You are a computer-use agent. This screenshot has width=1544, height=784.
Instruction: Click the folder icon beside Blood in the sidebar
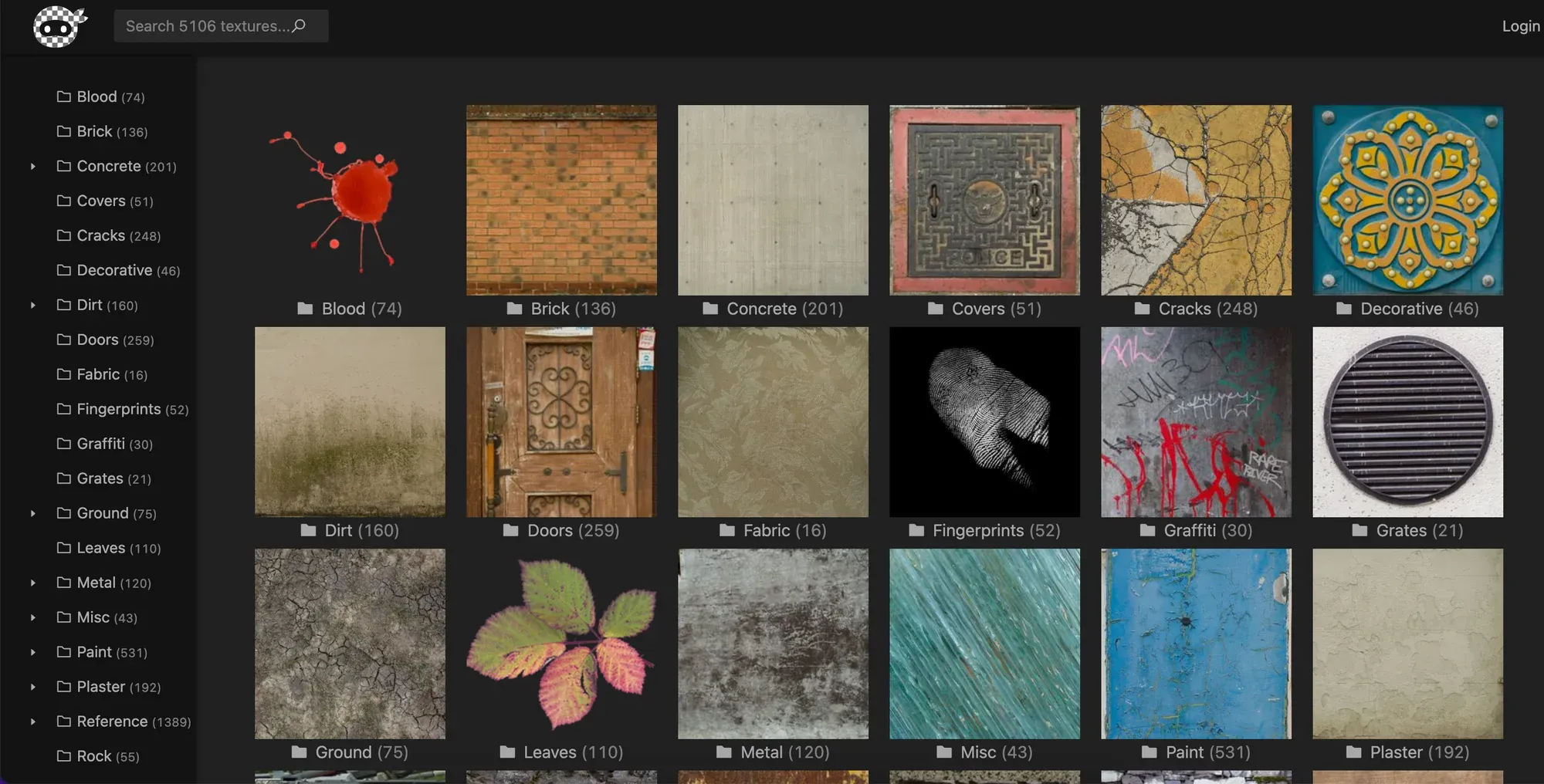64,96
